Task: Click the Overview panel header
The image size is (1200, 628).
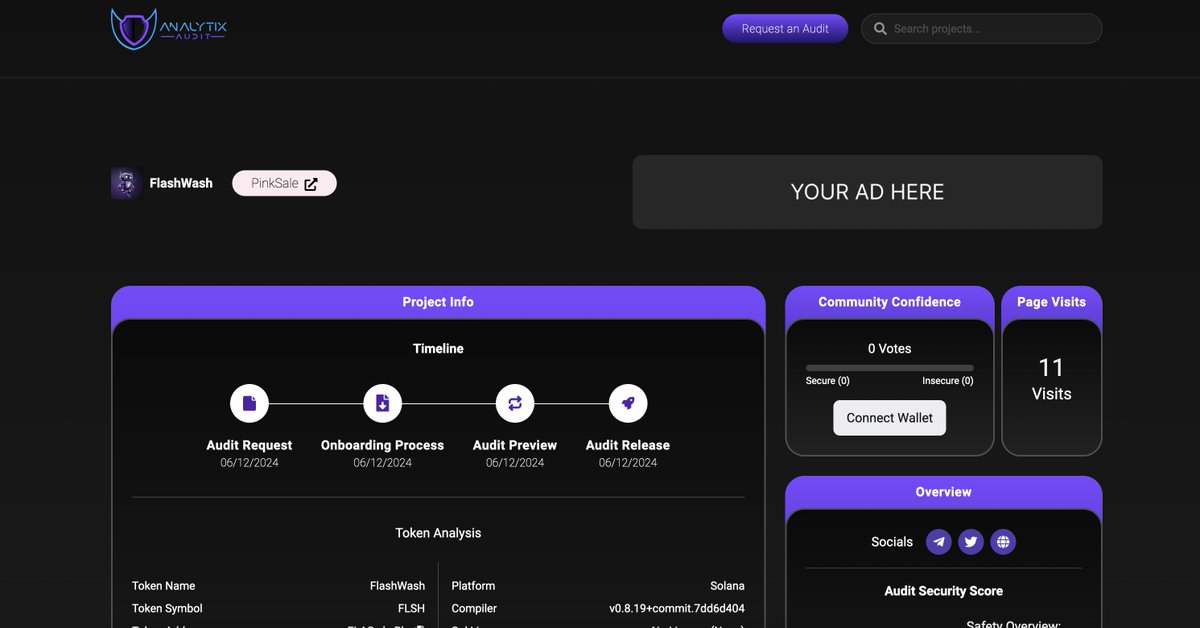Action: coord(944,492)
